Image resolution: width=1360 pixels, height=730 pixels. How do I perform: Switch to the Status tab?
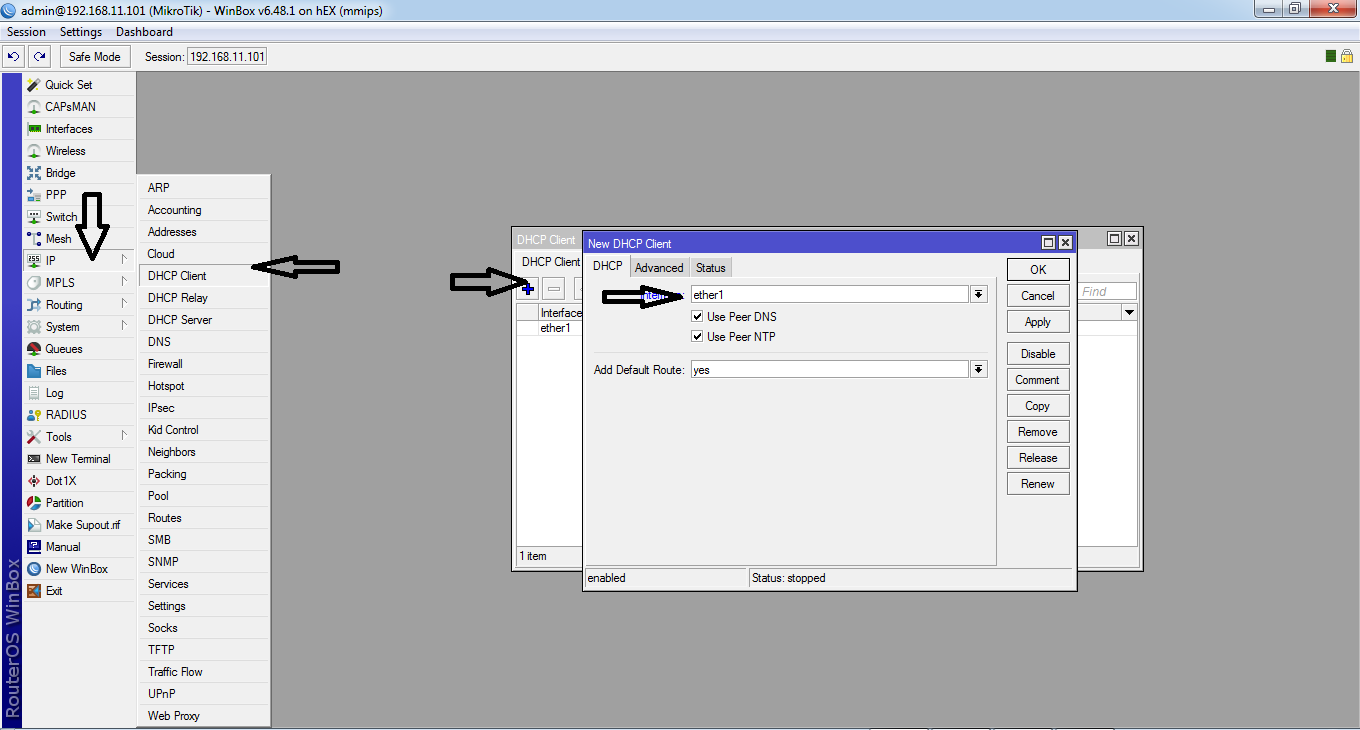[711, 267]
